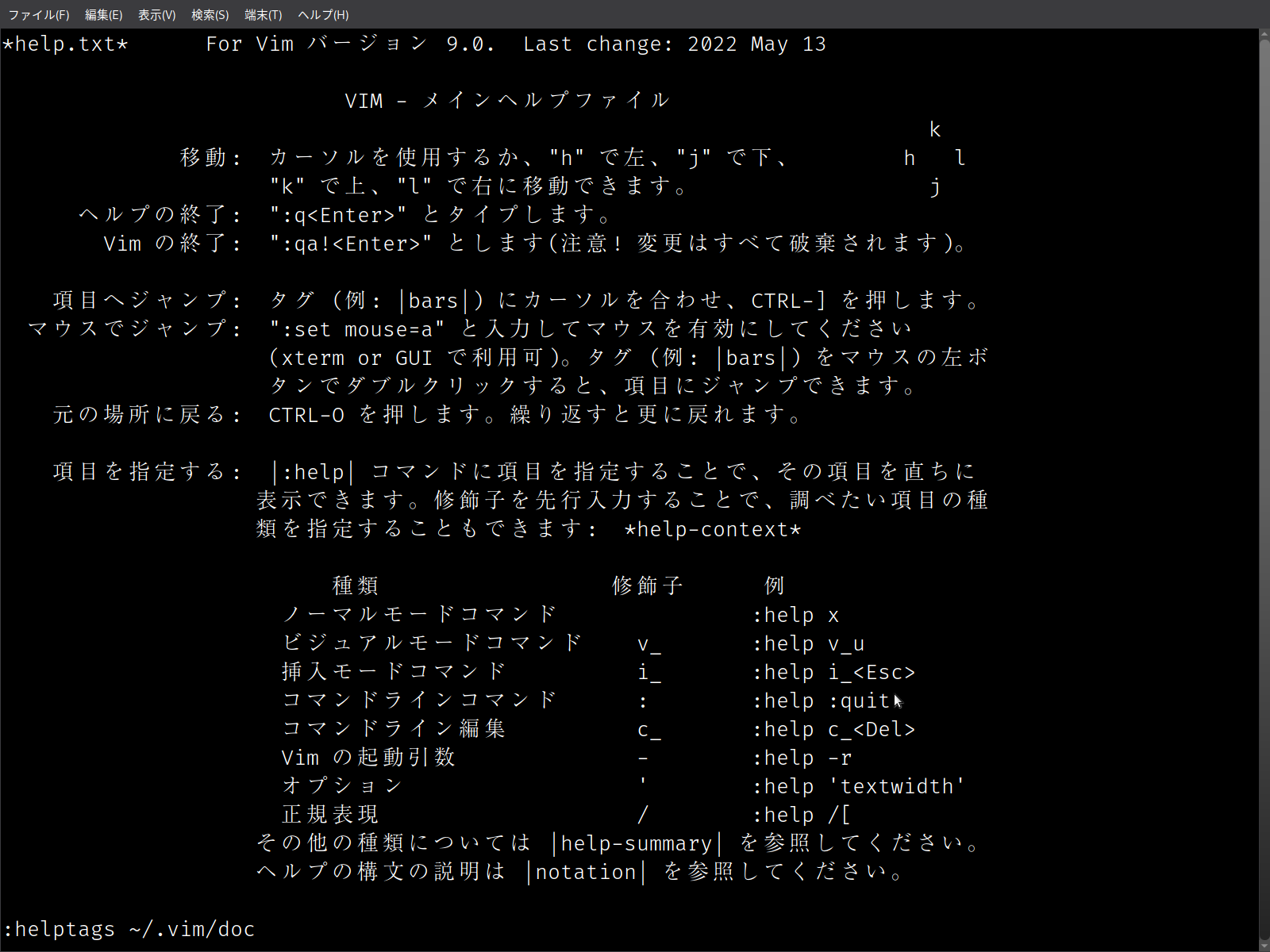This screenshot has width=1270, height=952.
Task: Click the 項目を指定する: label
Action: point(148,472)
